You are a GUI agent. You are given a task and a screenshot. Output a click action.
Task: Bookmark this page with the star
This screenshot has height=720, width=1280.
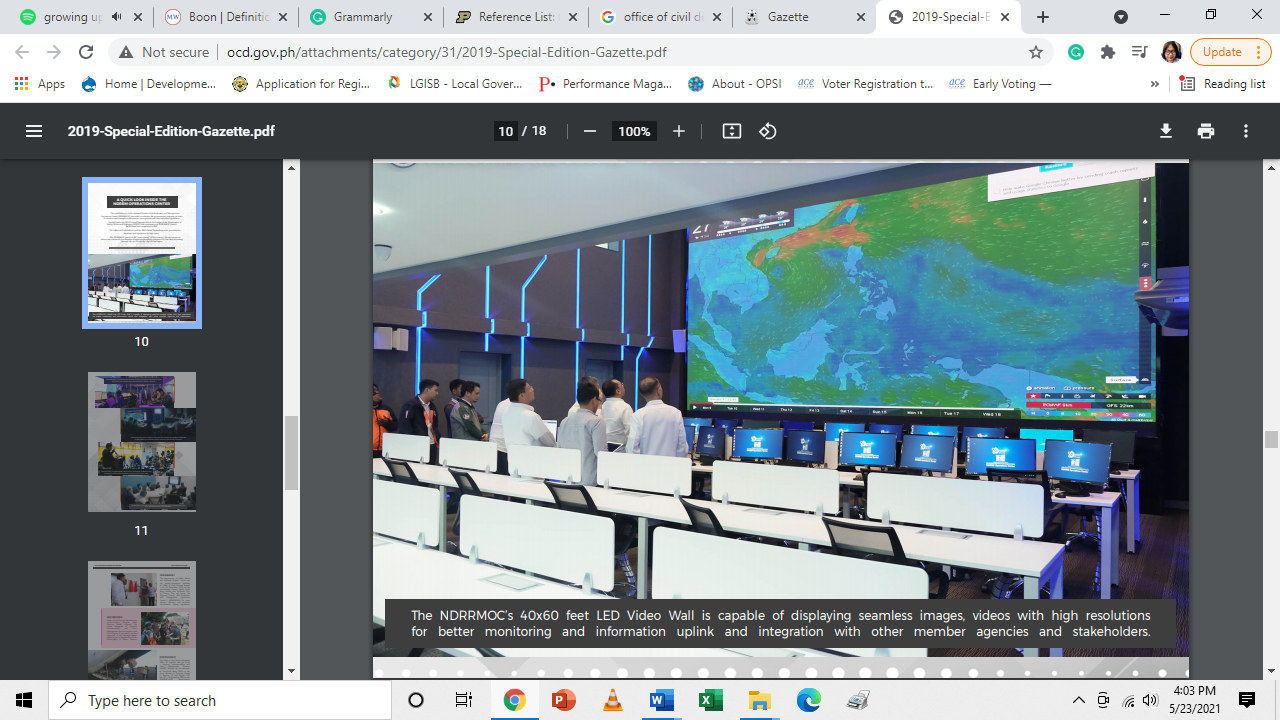point(1036,52)
